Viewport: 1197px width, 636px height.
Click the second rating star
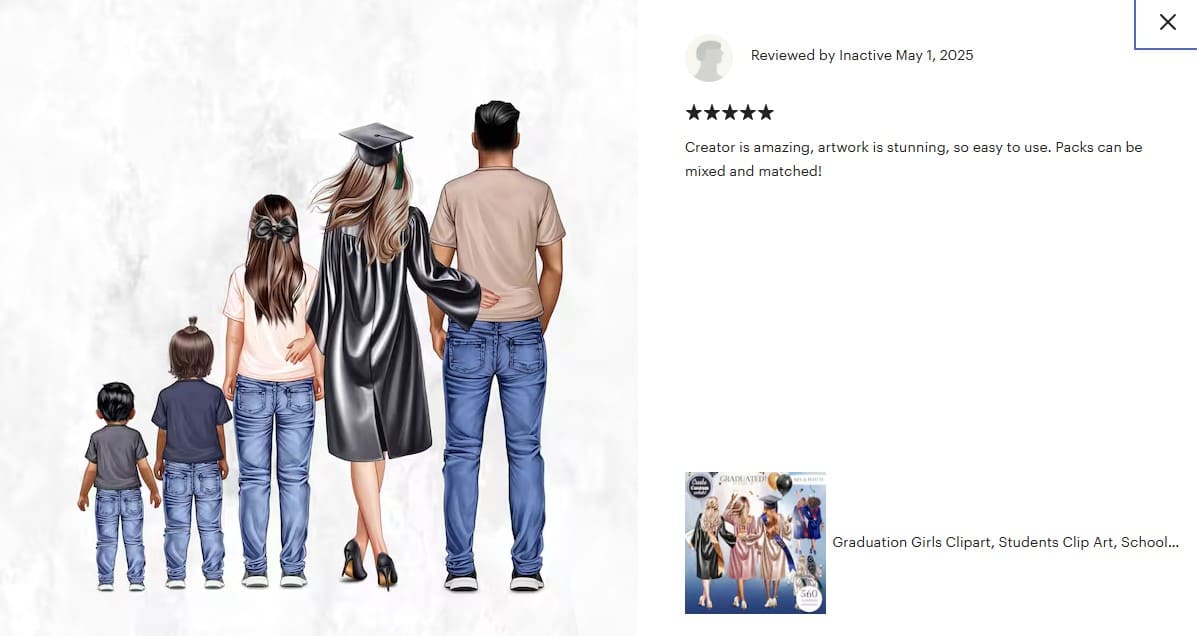(x=711, y=113)
